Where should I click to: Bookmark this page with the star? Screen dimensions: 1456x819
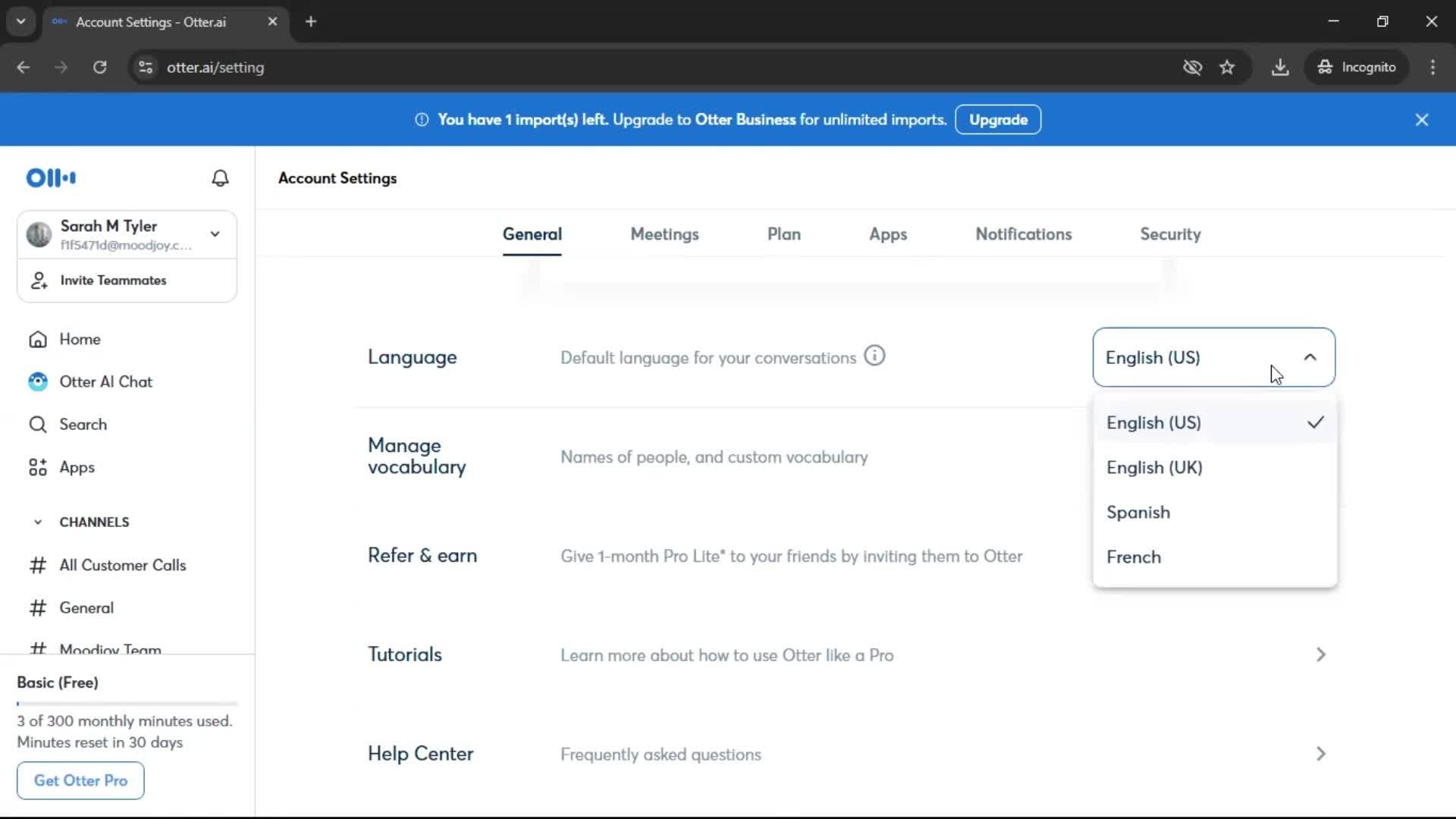1227,67
